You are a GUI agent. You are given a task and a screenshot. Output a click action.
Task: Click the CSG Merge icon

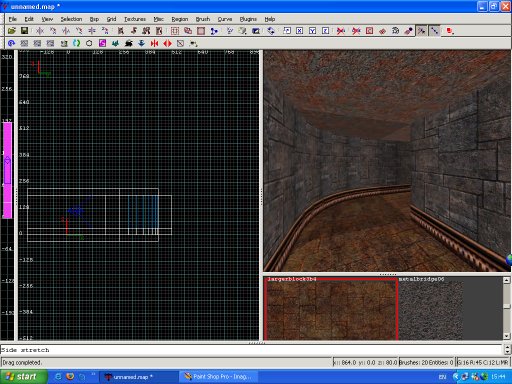[188, 31]
